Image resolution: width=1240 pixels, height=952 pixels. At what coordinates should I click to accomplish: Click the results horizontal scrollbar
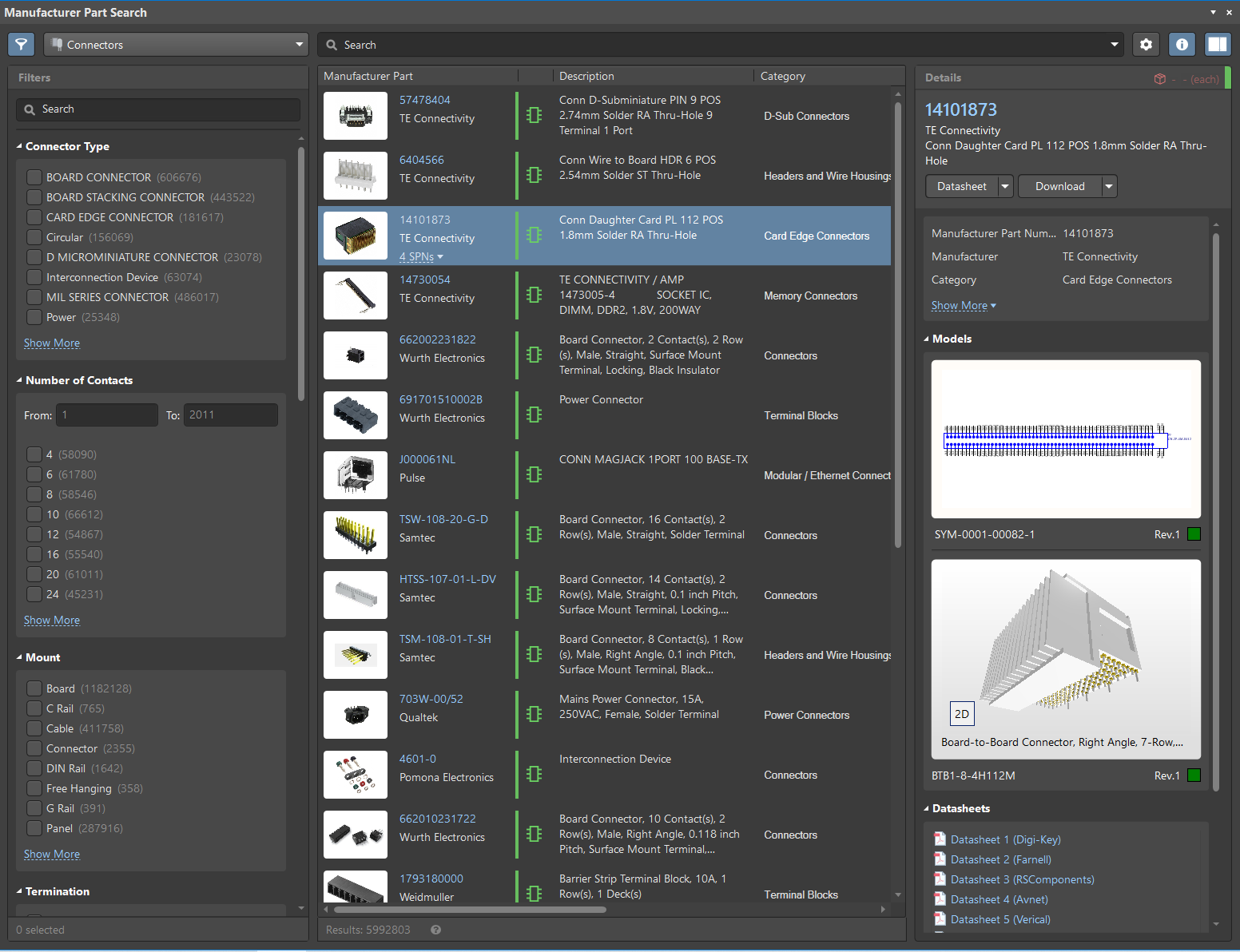469,909
